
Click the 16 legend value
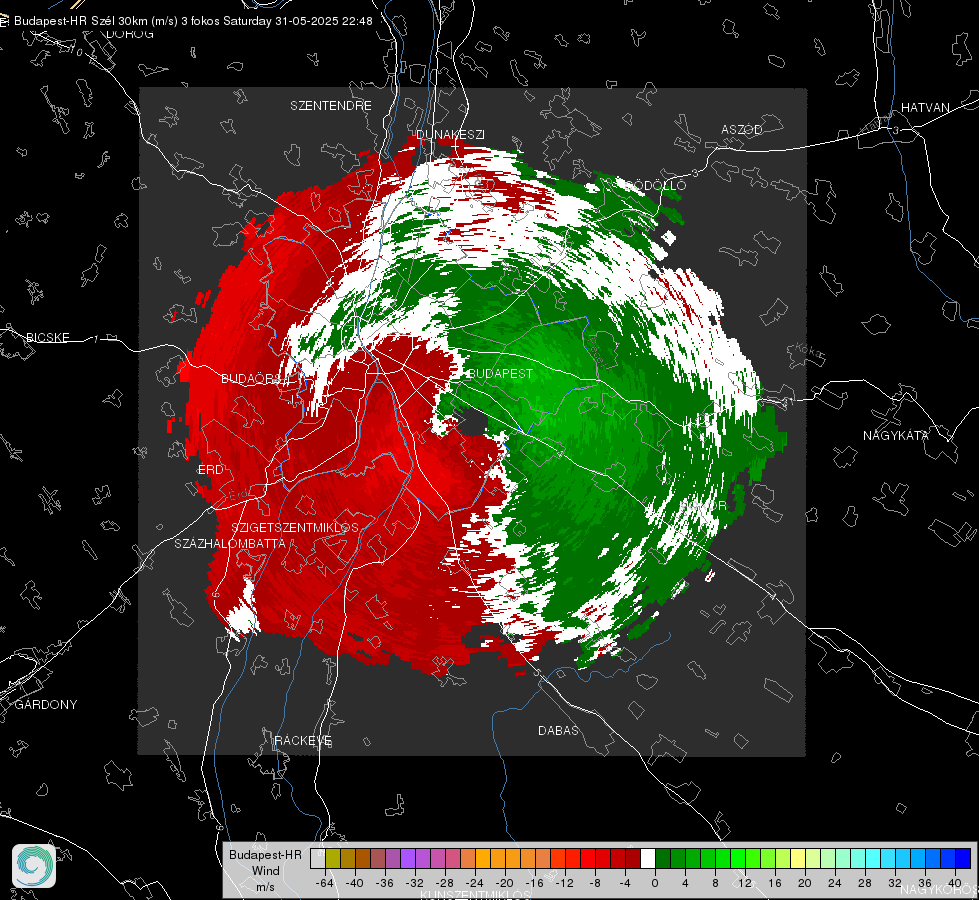(775, 883)
